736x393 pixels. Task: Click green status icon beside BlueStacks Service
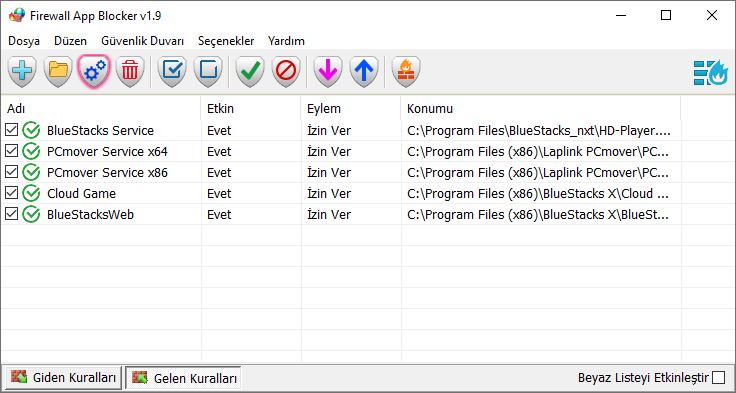click(x=31, y=130)
